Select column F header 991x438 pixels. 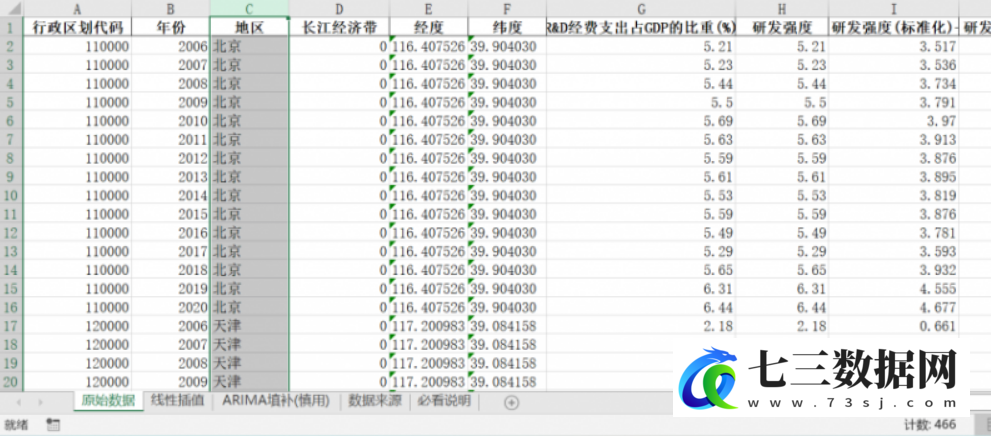pos(507,9)
